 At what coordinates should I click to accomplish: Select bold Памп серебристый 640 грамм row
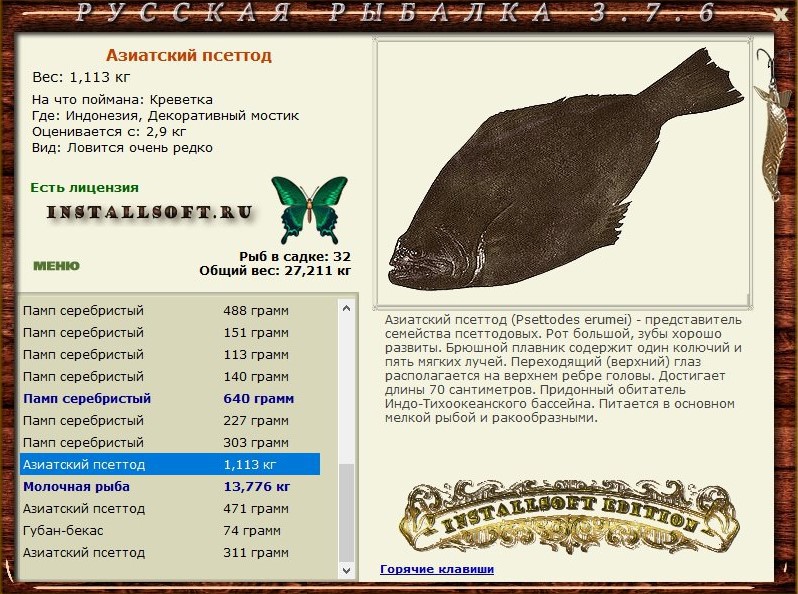coord(170,399)
